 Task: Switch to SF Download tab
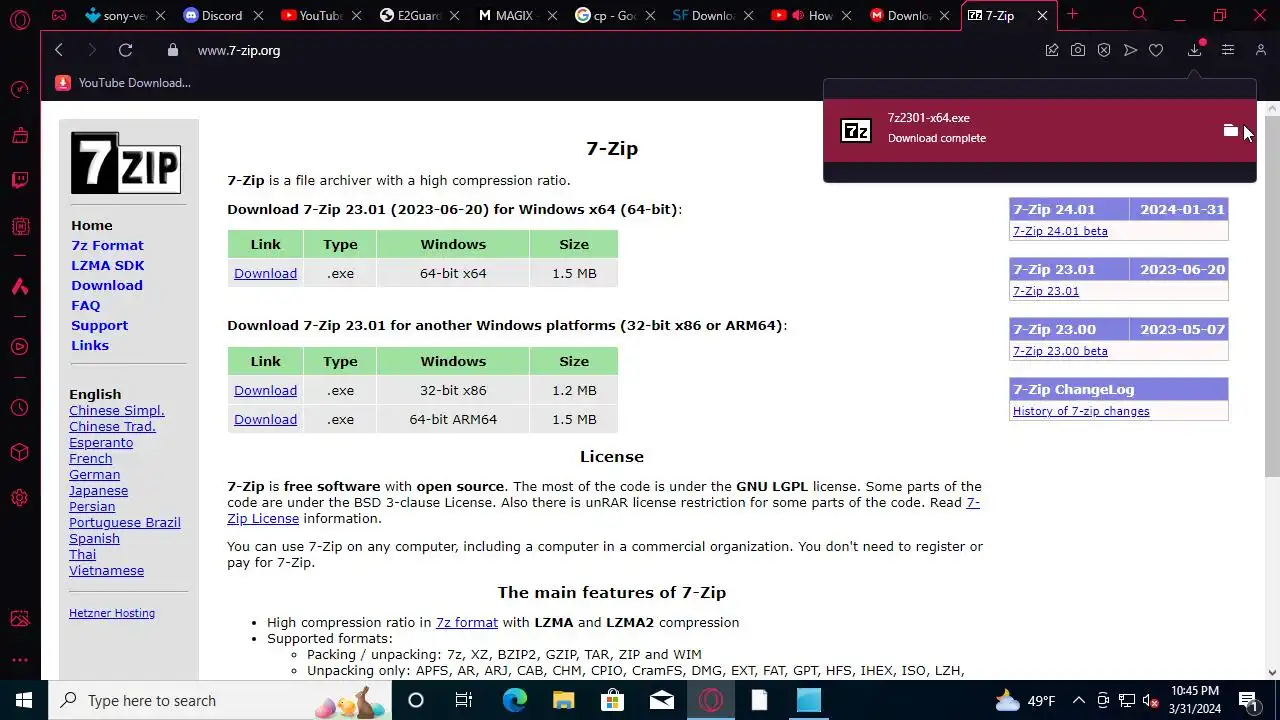coord(712,15)
